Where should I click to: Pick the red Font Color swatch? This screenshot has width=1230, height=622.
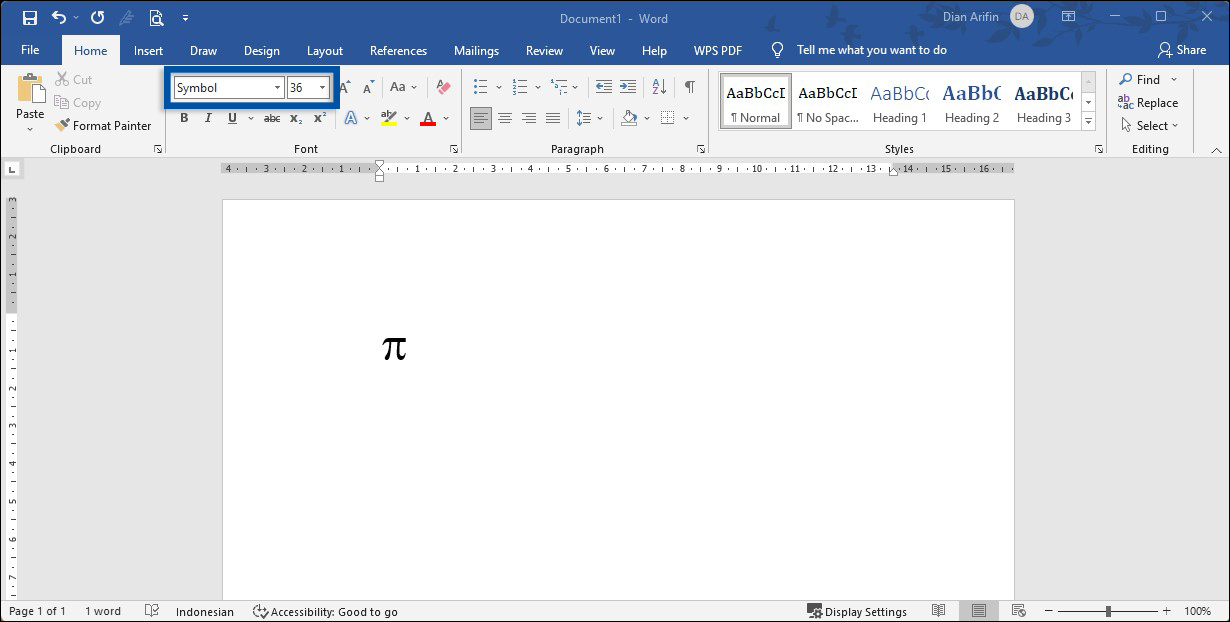427,118
